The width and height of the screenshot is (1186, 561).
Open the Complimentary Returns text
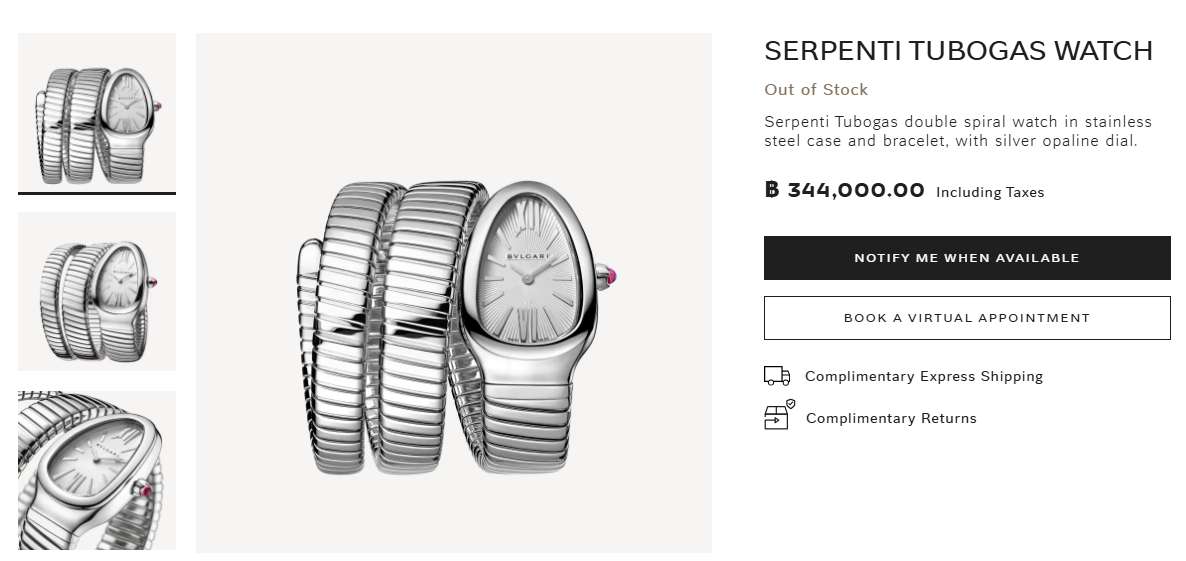(891, 419)
